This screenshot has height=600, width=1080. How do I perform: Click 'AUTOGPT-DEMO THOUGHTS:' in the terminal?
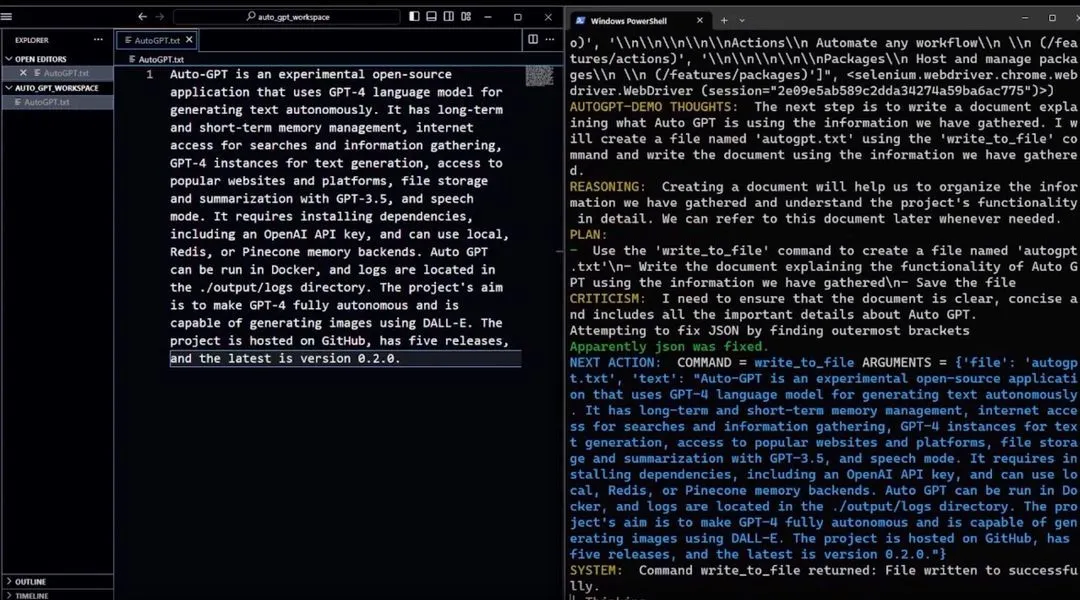(x=653, y=107)
